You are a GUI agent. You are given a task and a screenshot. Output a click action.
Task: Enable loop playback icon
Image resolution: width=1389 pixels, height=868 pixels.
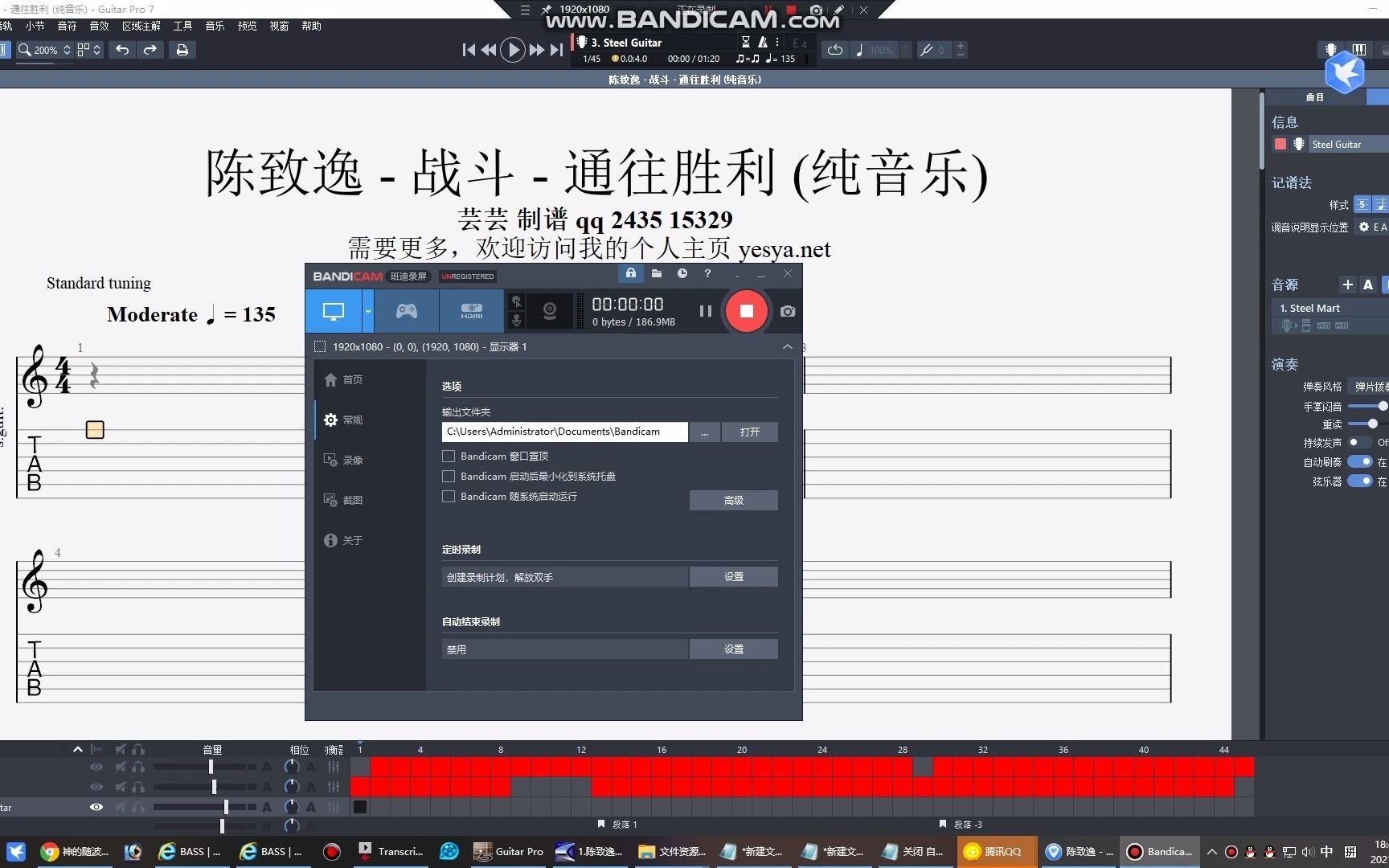pyautogui.click(x=835, y=50)
